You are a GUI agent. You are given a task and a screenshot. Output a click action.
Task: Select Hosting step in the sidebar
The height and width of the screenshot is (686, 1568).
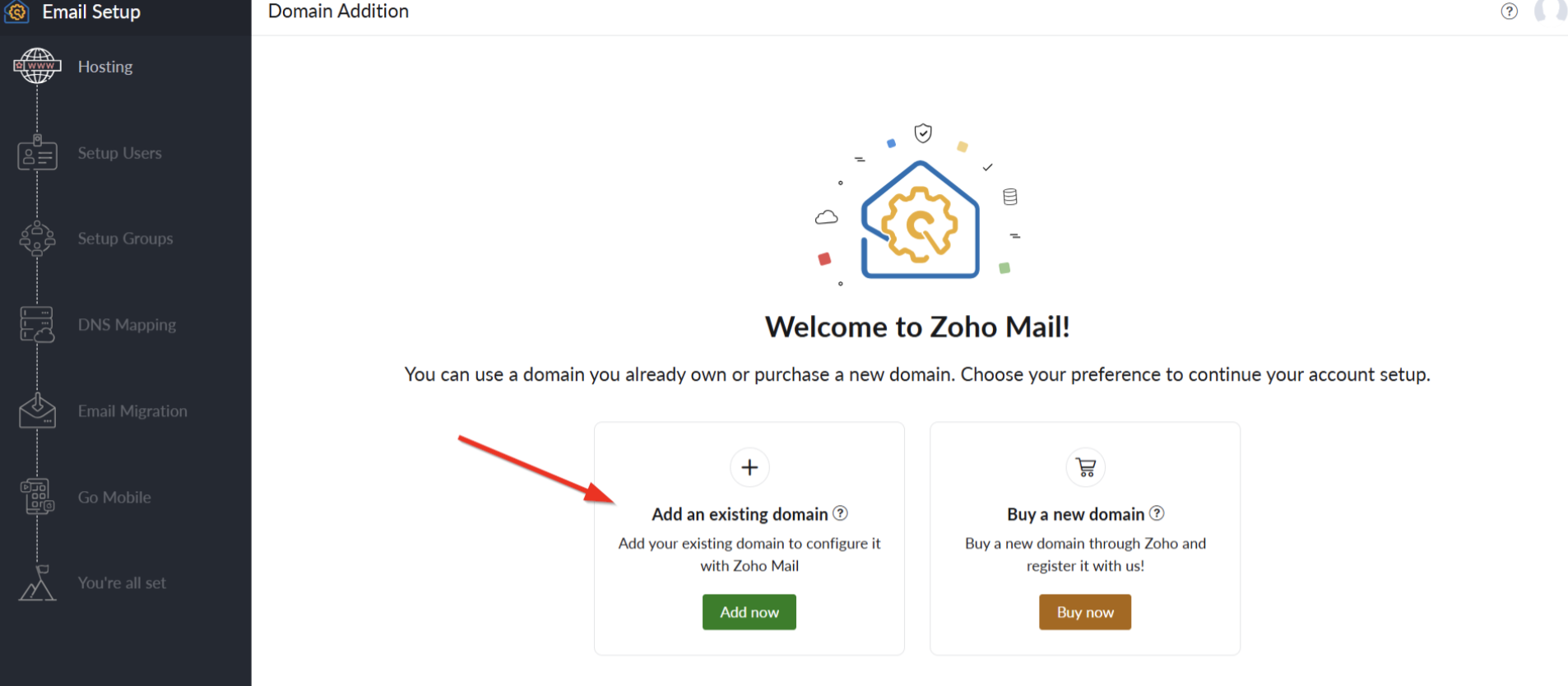(x=105, y=67)
